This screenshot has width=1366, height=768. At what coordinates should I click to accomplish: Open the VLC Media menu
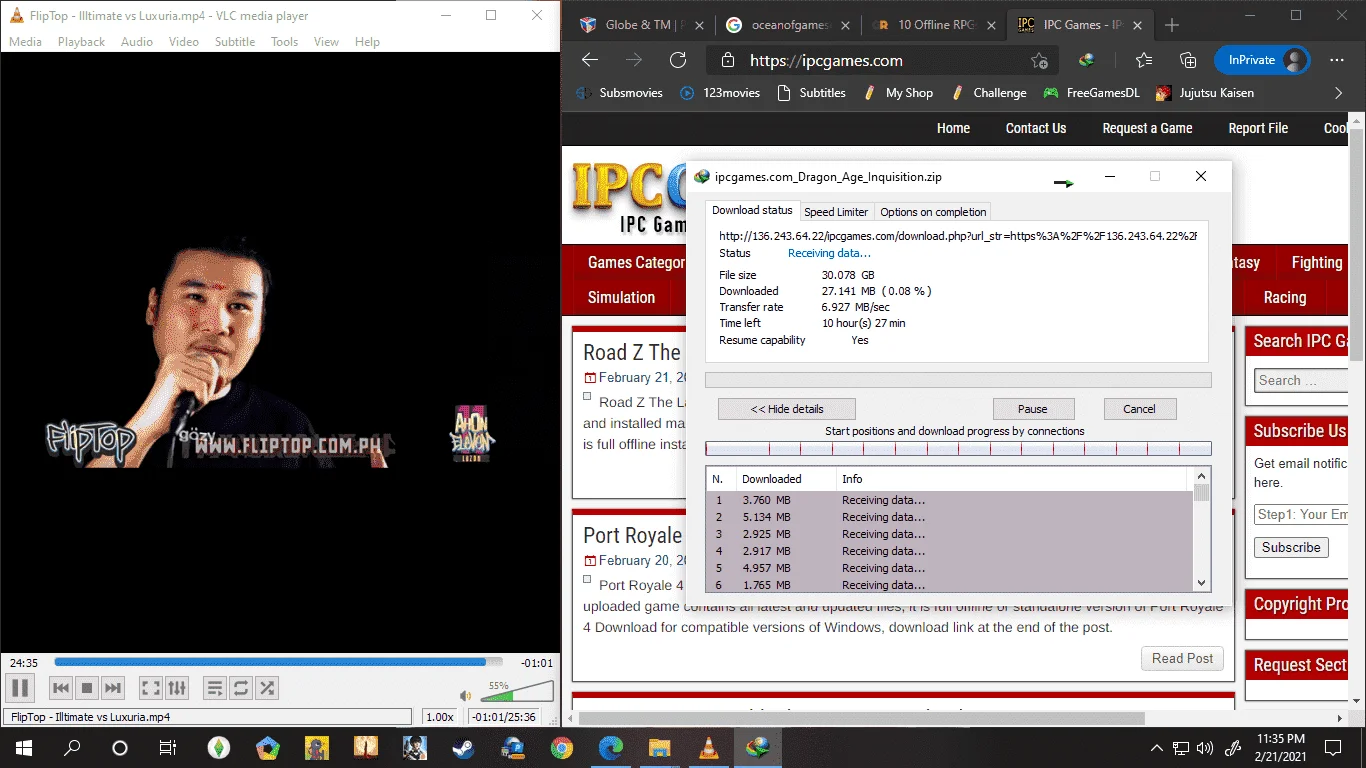(25, 42)
